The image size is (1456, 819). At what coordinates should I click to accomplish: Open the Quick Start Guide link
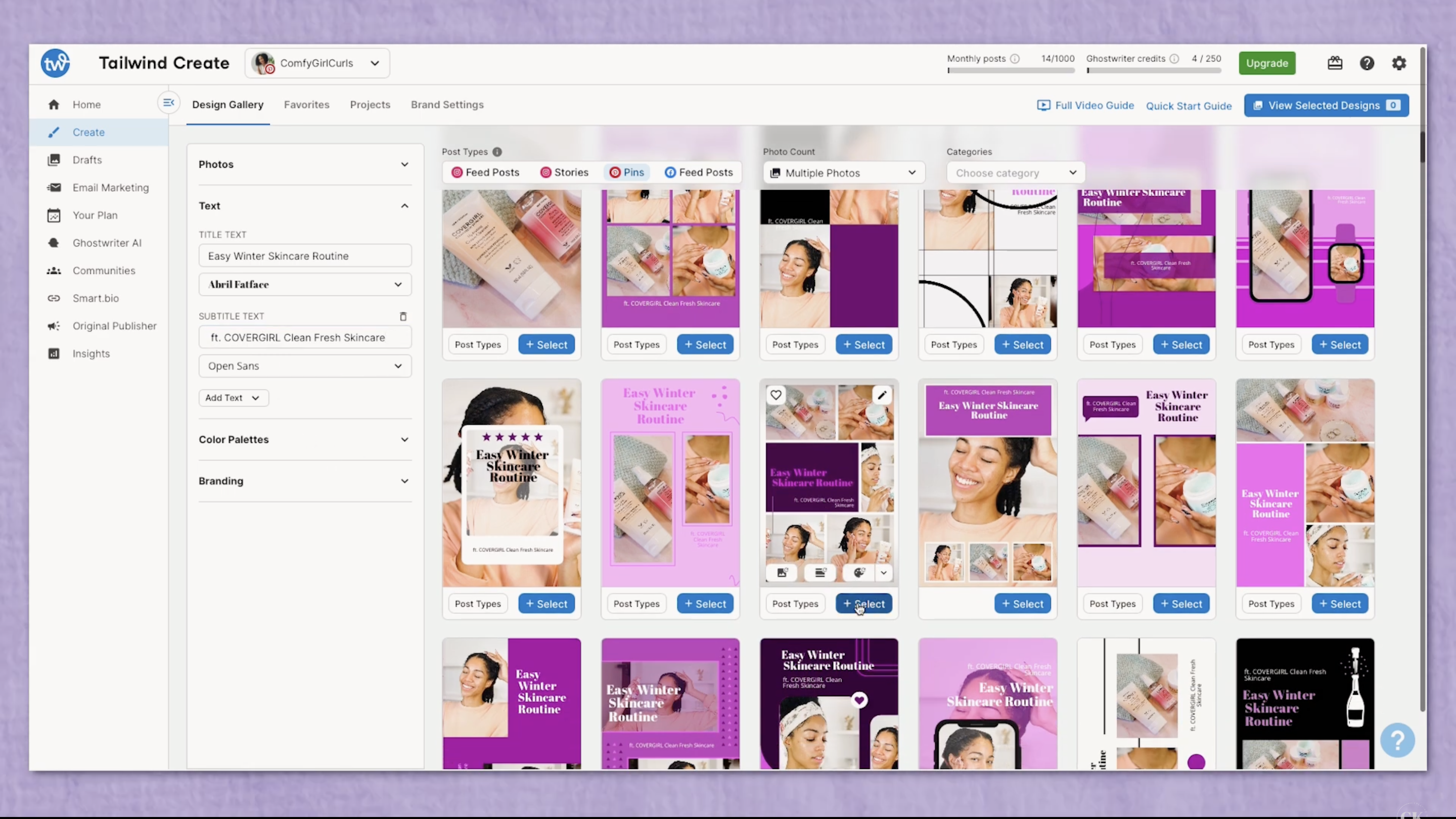(1188, 106)
